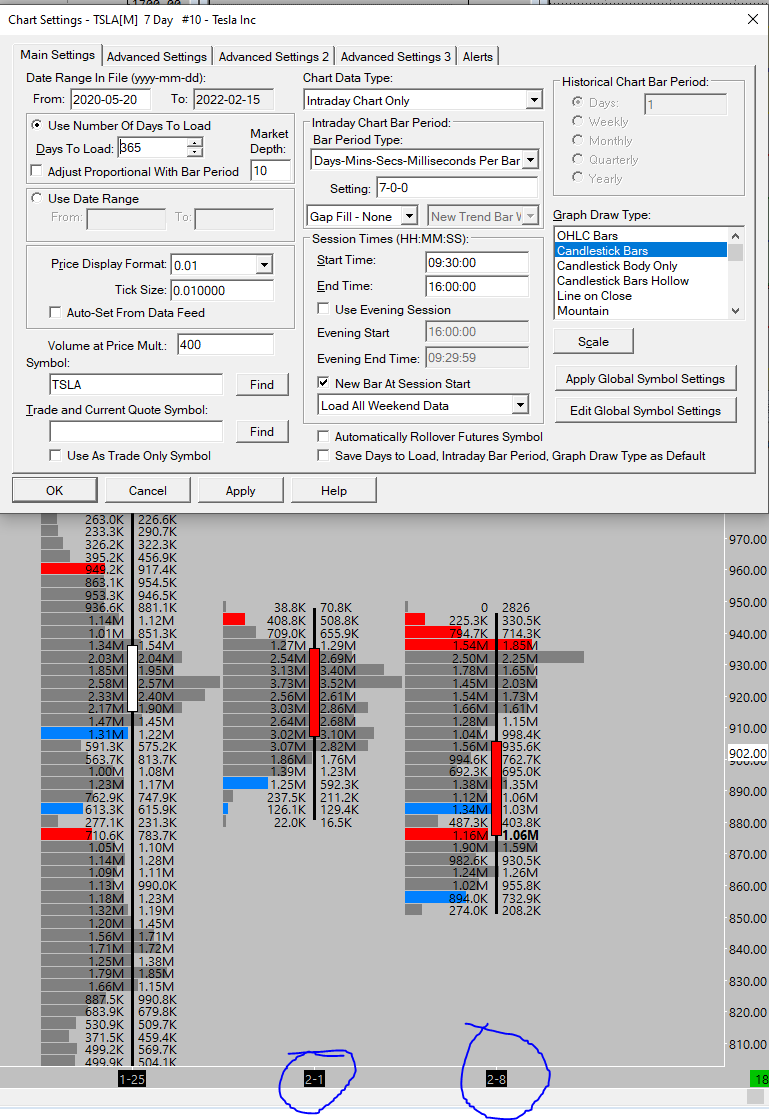Click Edit Global Symbol Settings
The width and height of the screenshot is (769, 1120).
click(x=645, y=411)
